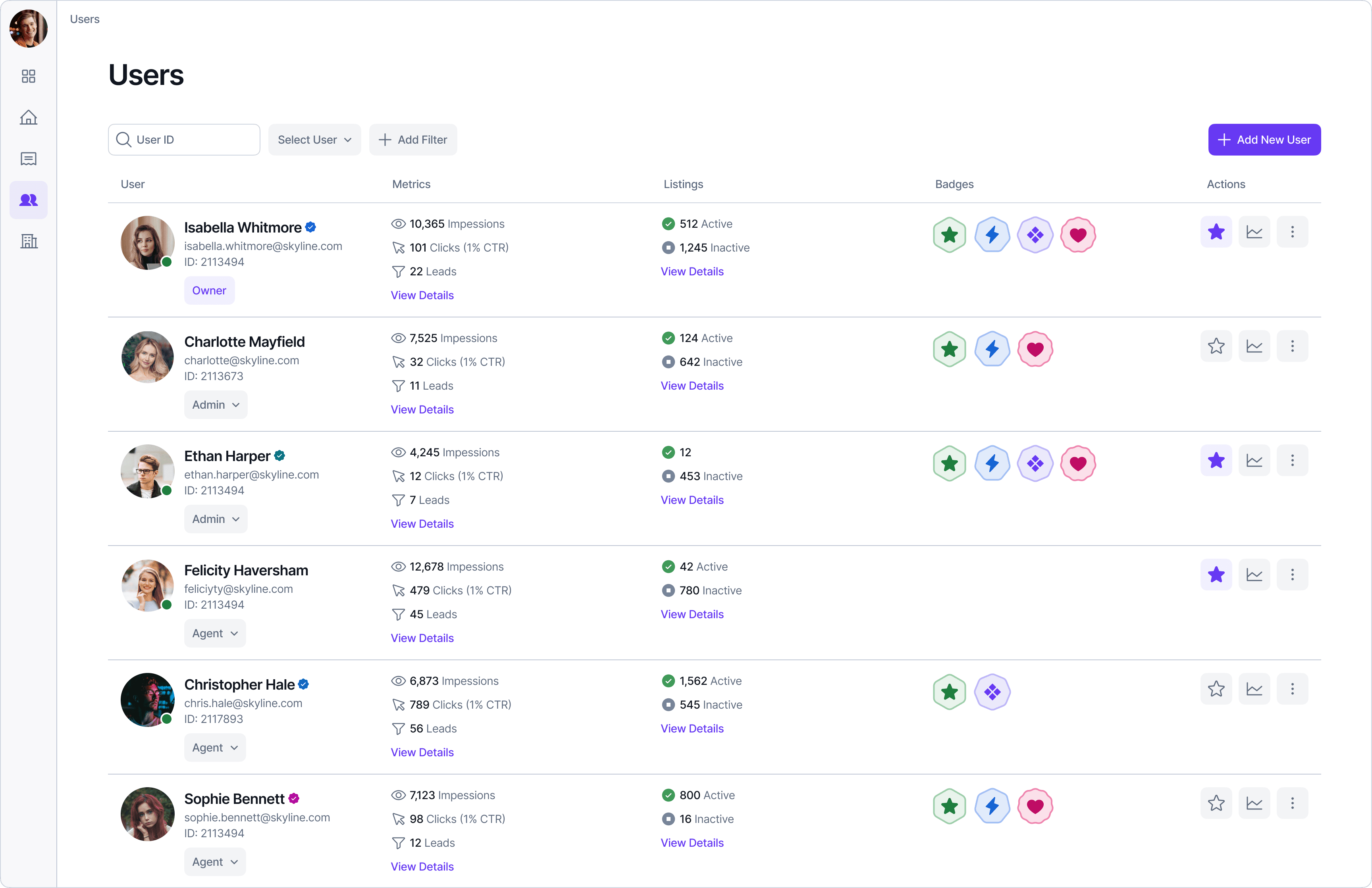
Task: Click the Users breadcrumb at top
Action: (x=85, y=19)
